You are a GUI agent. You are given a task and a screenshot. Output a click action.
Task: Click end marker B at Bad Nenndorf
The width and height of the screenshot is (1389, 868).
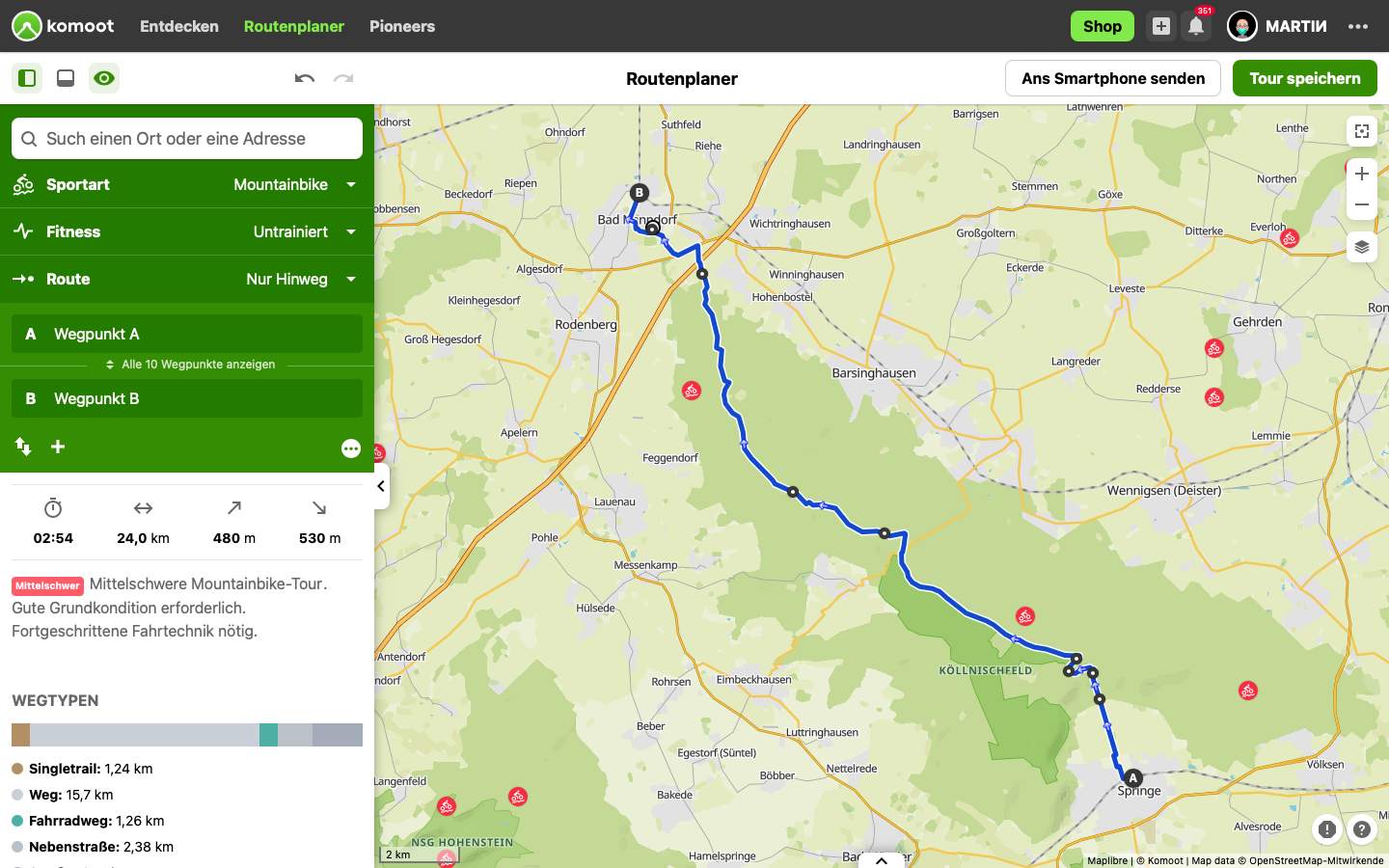click(639, 193)
